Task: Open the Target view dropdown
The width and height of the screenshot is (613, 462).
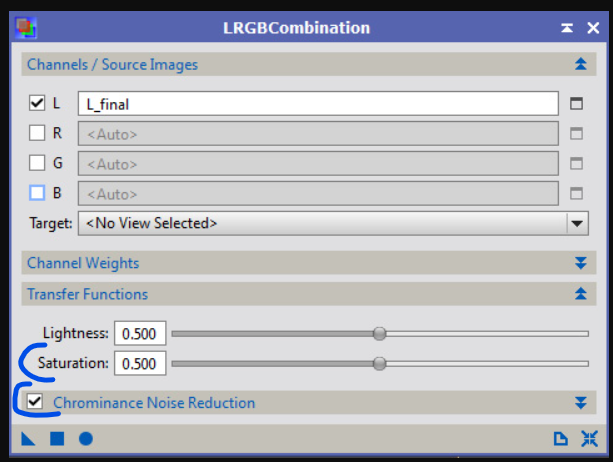Action: pyautogui.click(x=577, y=223)
